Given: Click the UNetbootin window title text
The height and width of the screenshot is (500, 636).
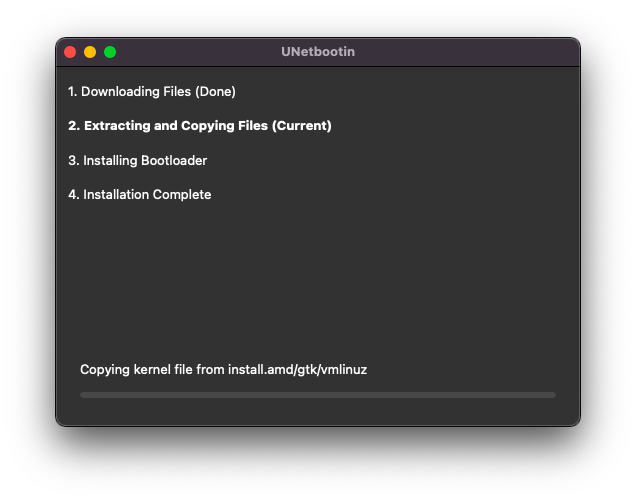Looking at the screenshot, I should [318, 52].
